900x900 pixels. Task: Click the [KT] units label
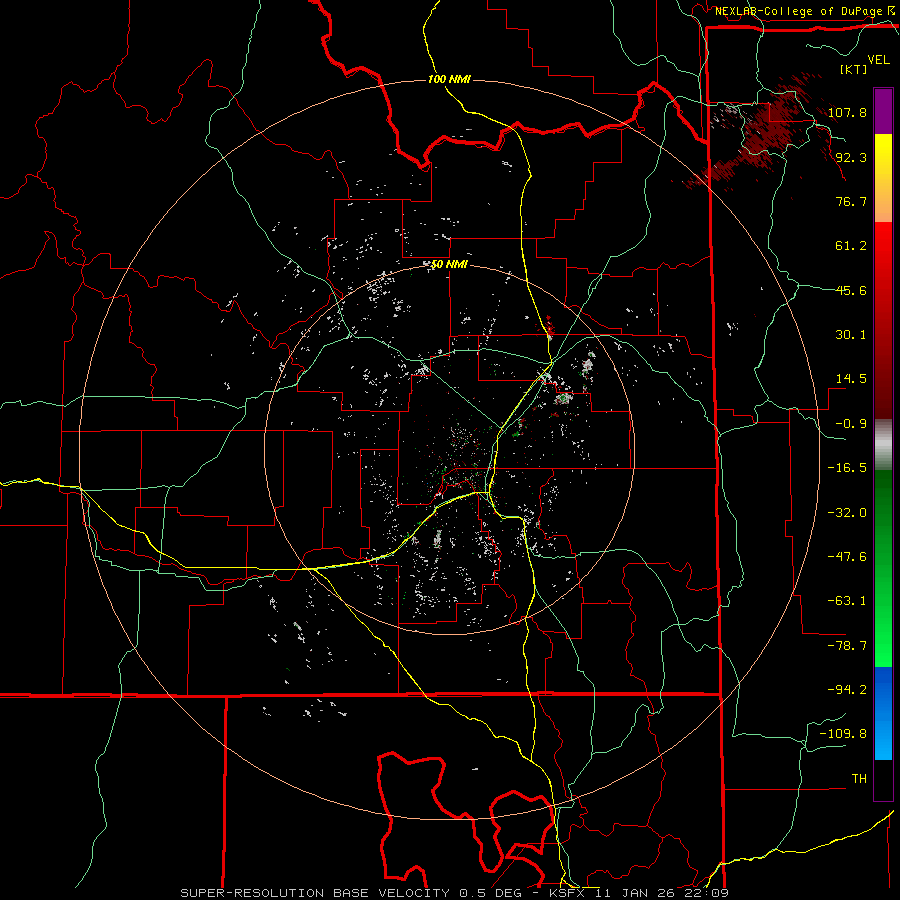click(x=854, y=69)
